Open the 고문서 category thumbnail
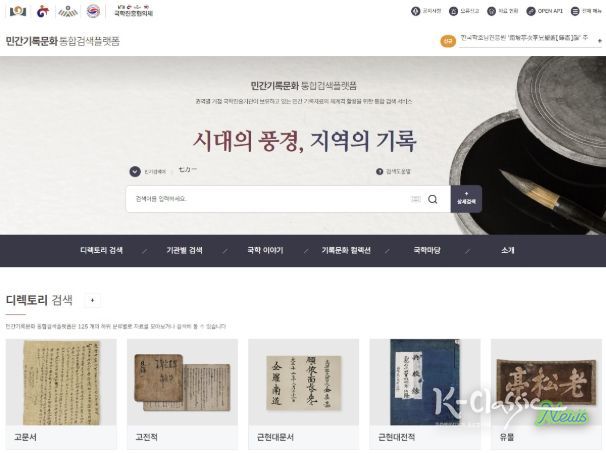The height and width of the screenshot is (453, 606). point(61,394)
